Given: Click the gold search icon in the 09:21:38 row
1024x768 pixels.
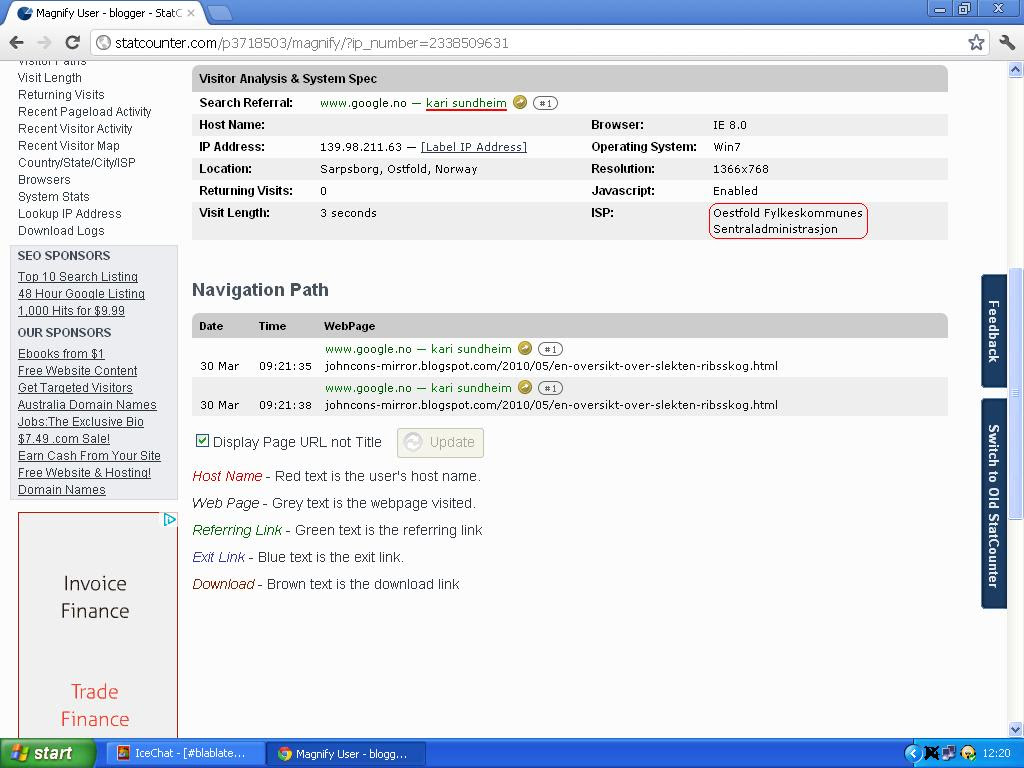Looking at the screenshot, I should click(x=524, y=387).
